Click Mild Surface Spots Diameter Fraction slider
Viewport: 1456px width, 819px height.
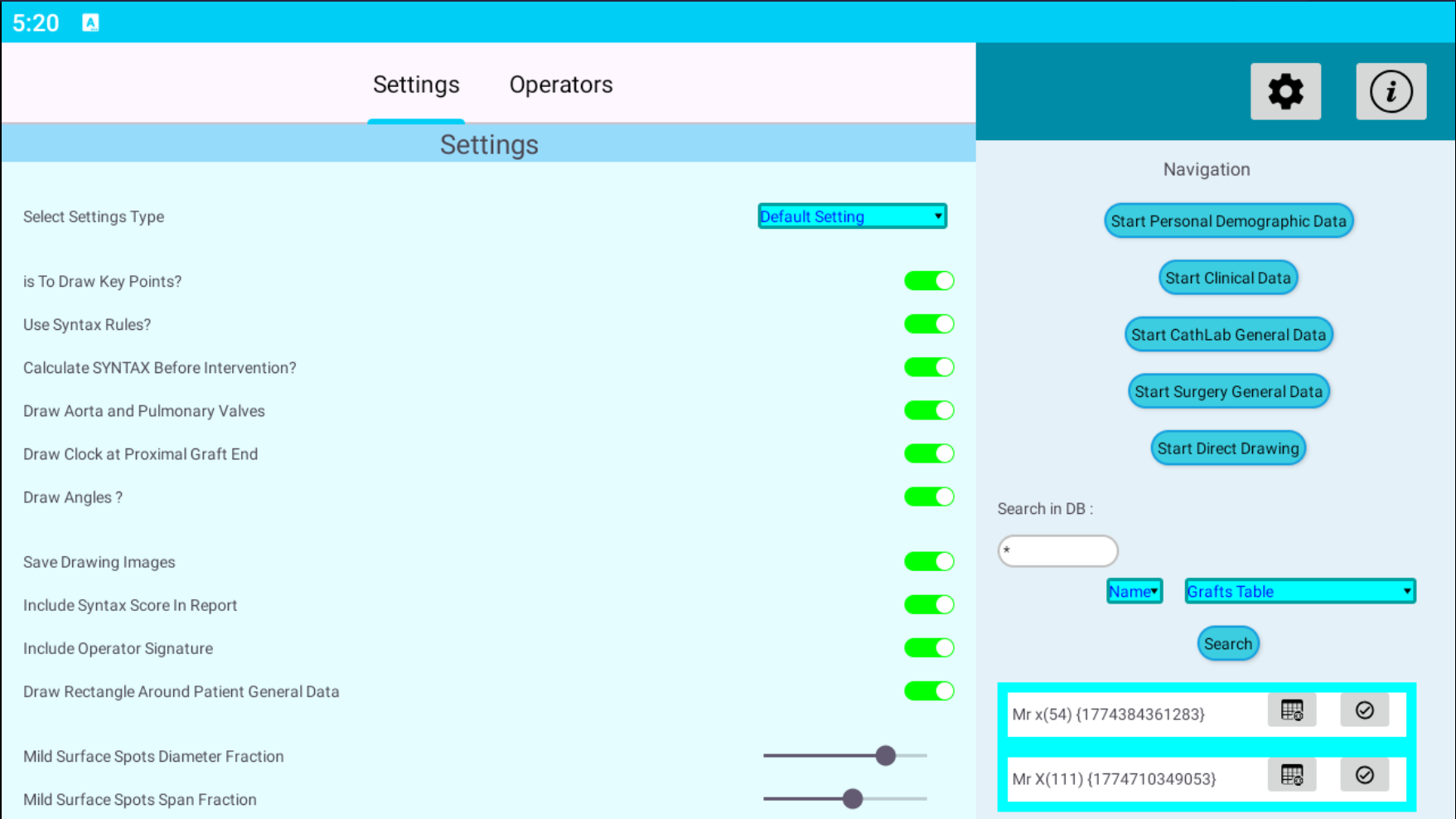pos(844,756)
